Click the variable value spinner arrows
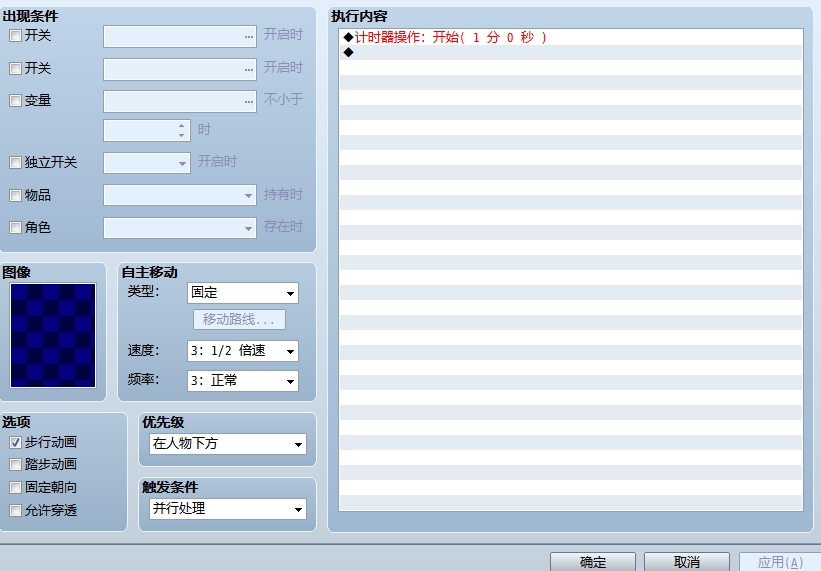 (181, 130)
